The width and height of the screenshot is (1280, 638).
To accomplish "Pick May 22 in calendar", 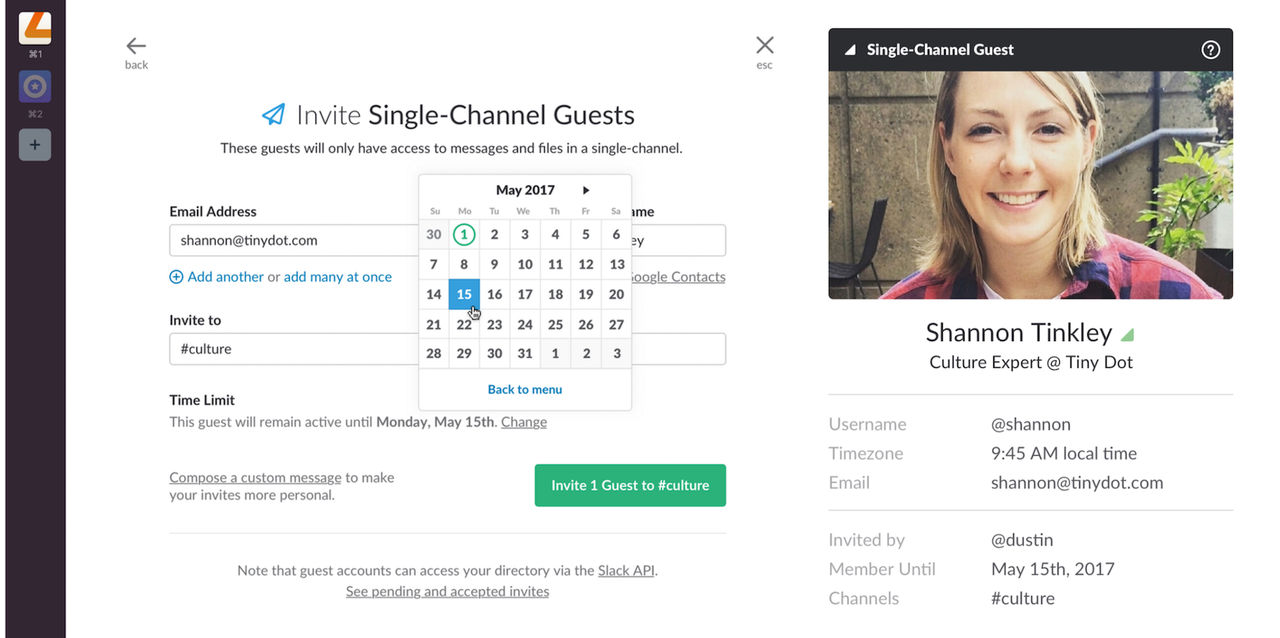I will (x=464, y=325).
